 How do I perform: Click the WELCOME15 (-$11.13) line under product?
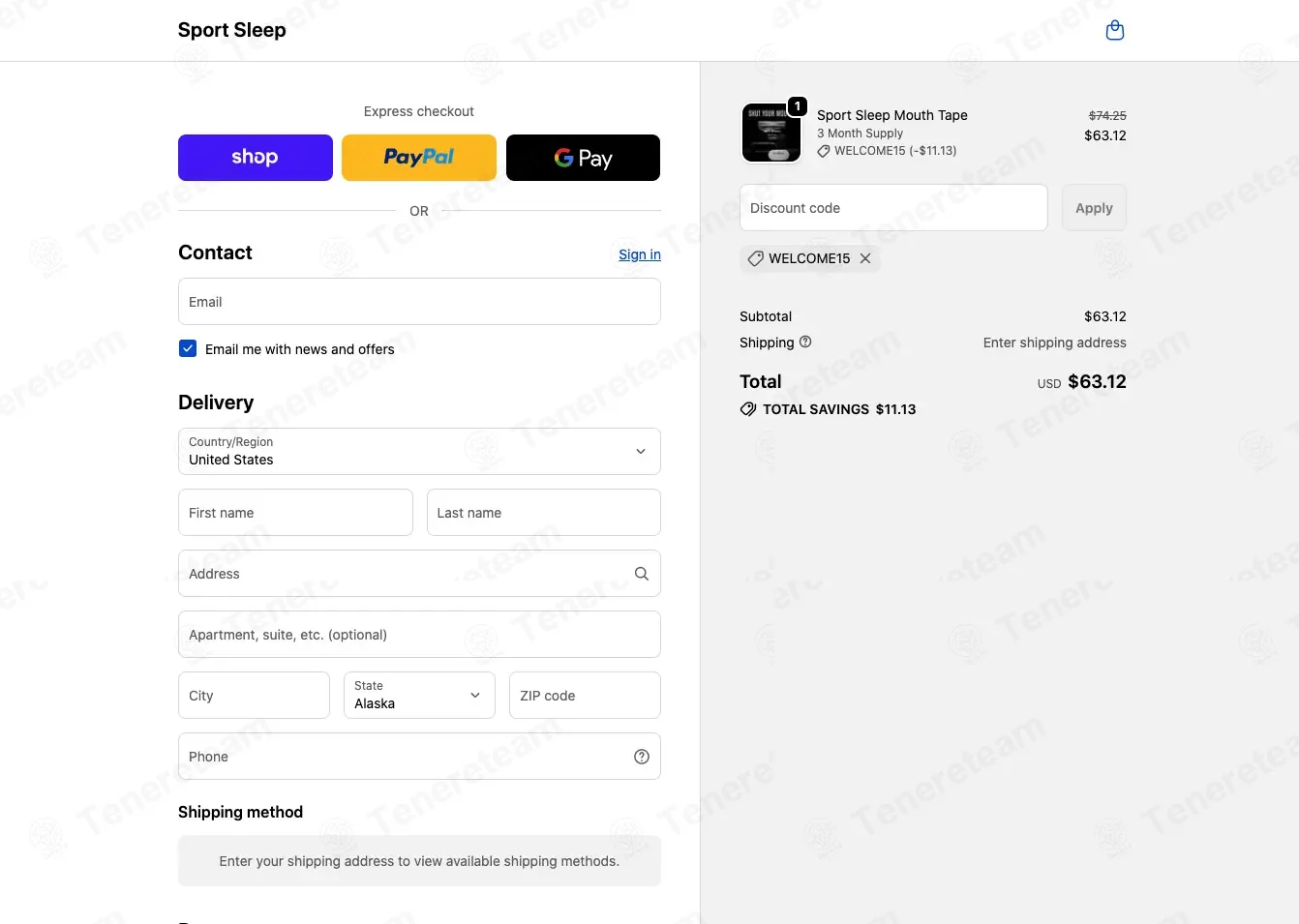point(887,151)
